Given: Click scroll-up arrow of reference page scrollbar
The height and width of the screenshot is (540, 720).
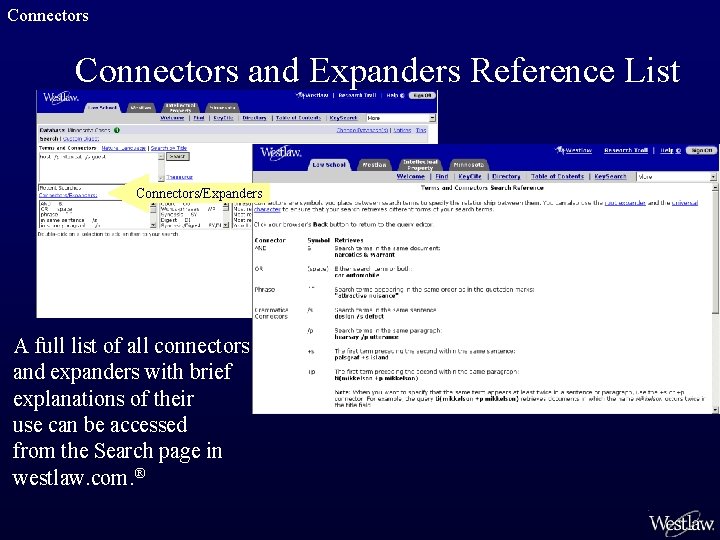Looking at the screenshot, I should 714,187.
